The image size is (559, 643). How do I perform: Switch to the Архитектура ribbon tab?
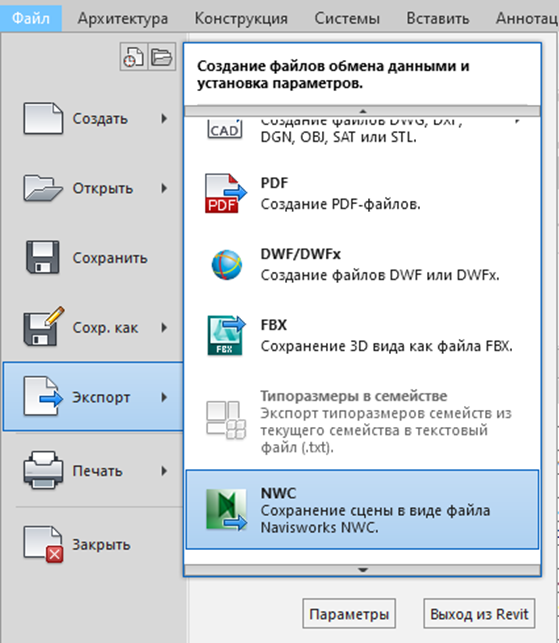tap(123, 18)
